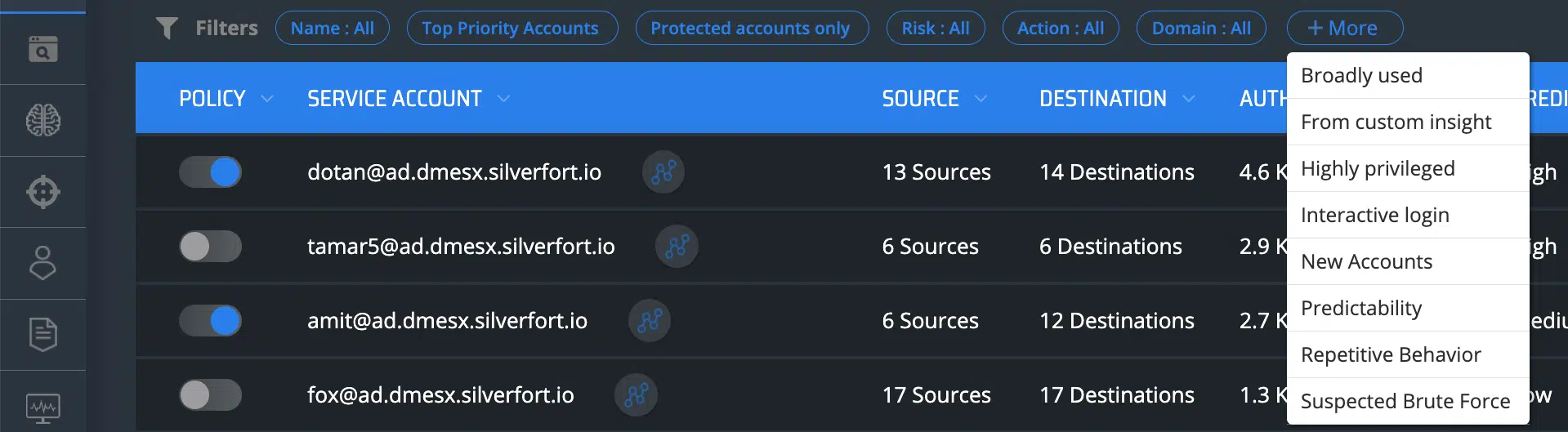
Task: Expand the SERVICE ACCOUNT column chevron
Action: tap(503, 99)
